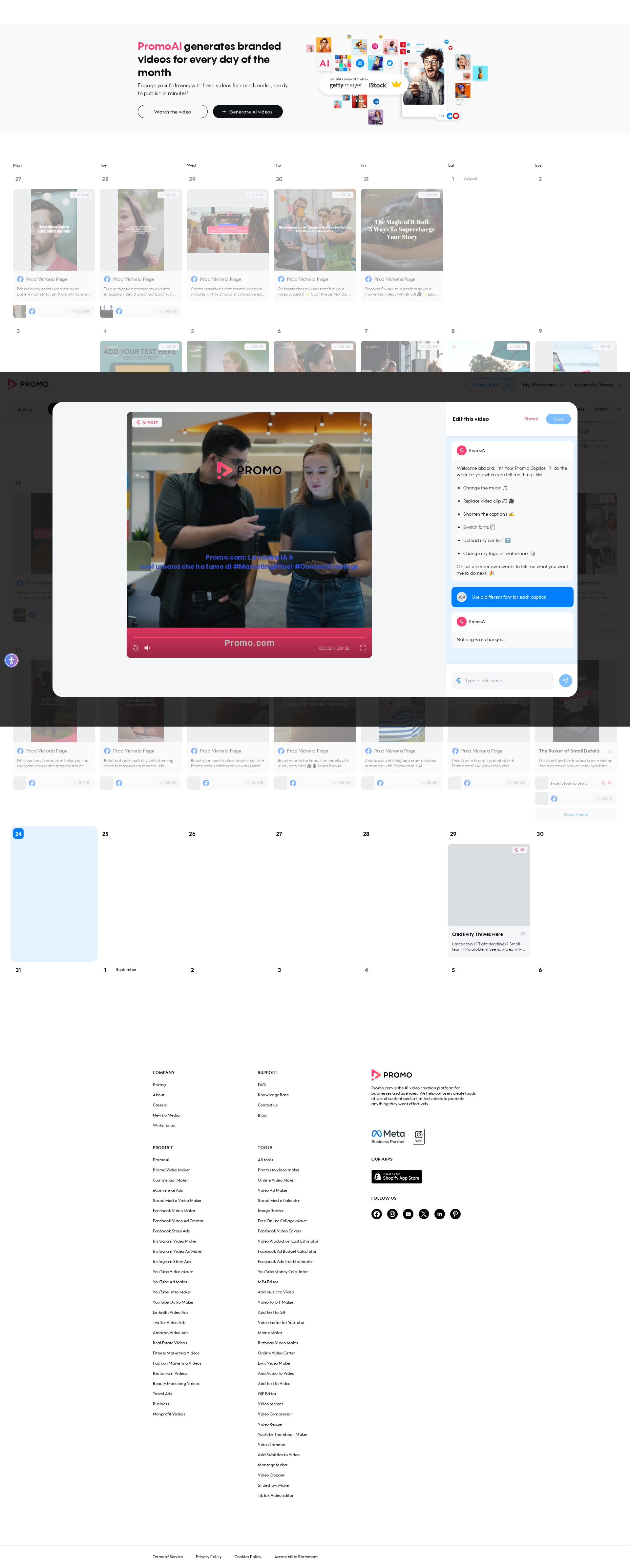Send the edit prompt with the paper plane button

(565, 681)
